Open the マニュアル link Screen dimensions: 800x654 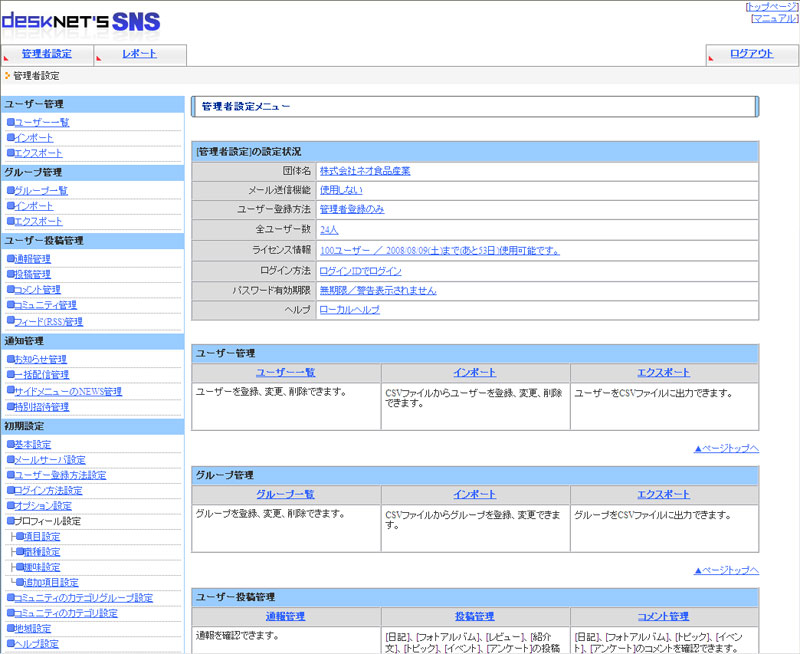[x=774, y=18]
